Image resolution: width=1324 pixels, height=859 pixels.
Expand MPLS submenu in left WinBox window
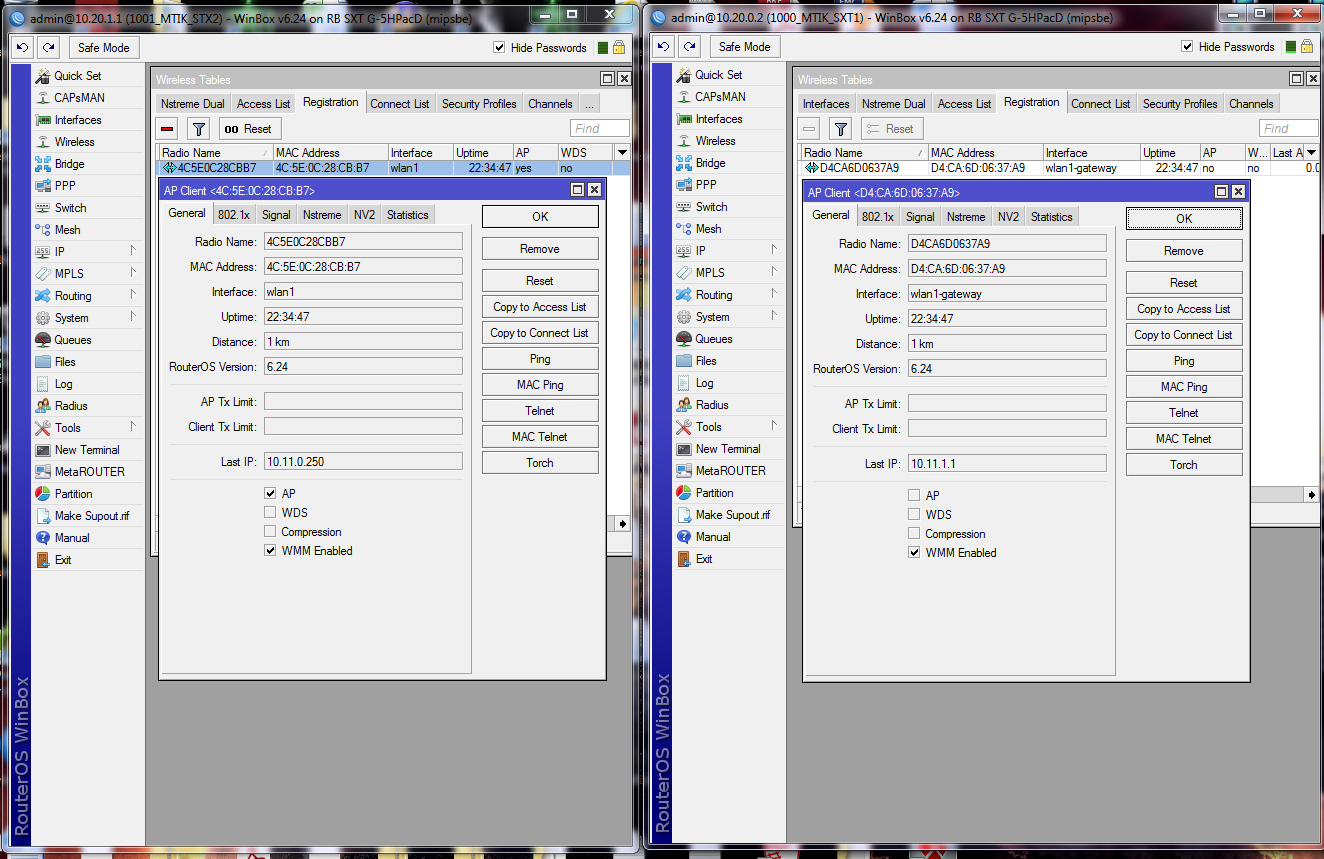click(133, 274)
